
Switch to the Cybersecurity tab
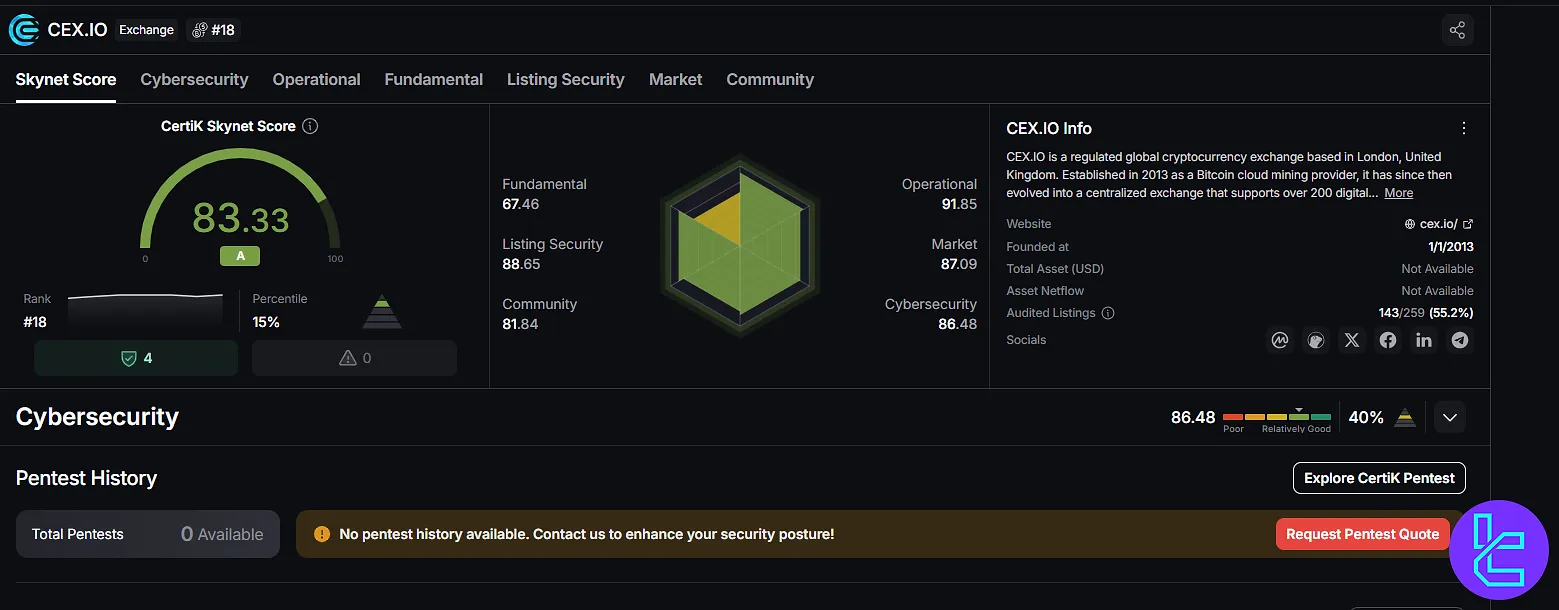(x=194, y=79)
